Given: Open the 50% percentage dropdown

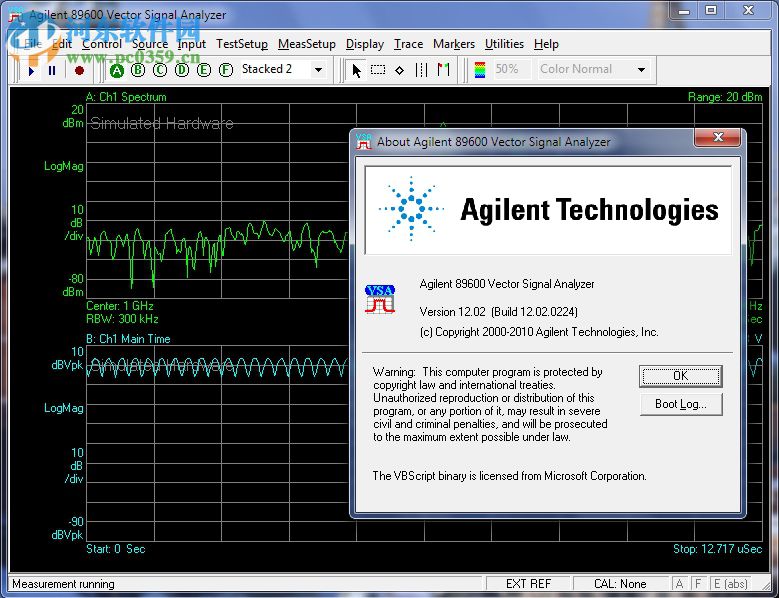Looking at the screenshot, I should click(x=507, y=70).
